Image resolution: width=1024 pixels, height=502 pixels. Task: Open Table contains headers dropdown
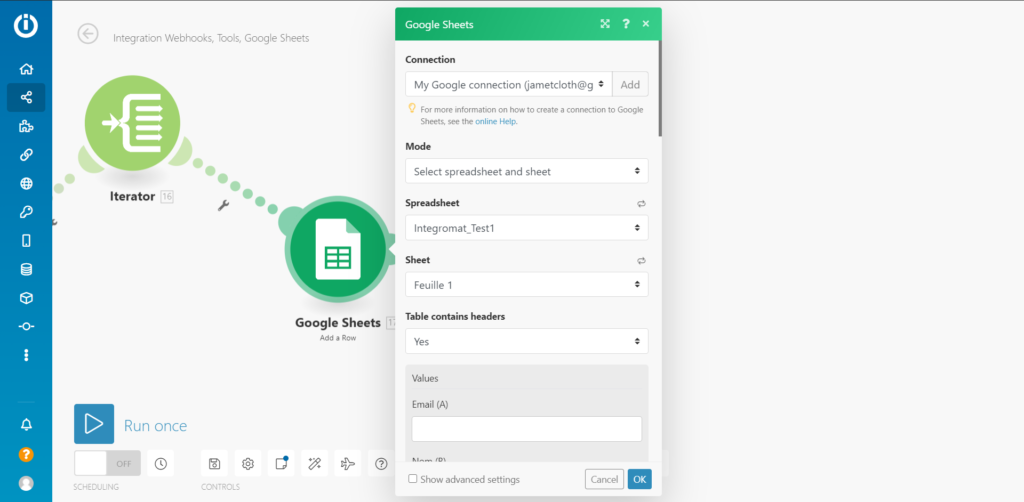pos(527,341)
